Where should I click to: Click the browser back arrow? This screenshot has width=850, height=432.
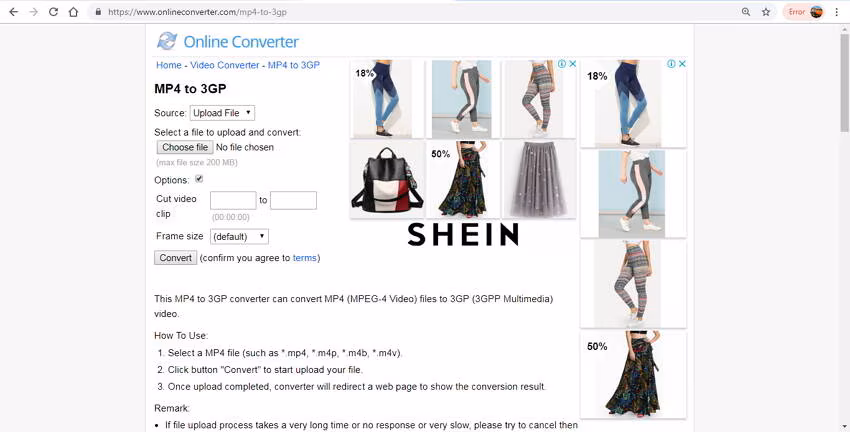click(x=14, y=11)
